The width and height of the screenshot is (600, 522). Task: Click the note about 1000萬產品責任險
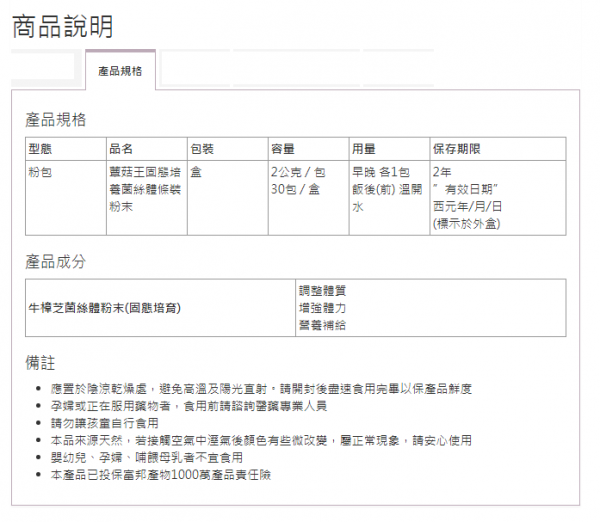pyautogui.click(x=160, y=474)
